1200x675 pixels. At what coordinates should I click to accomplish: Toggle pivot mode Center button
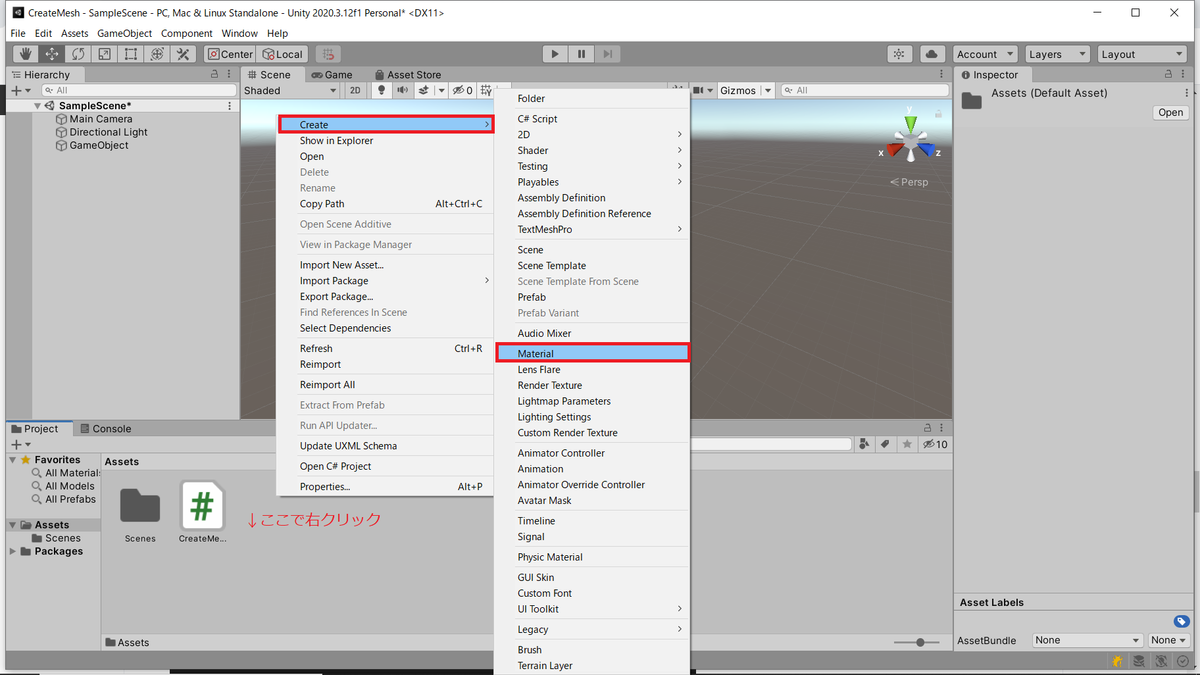(x=229, y=54)
